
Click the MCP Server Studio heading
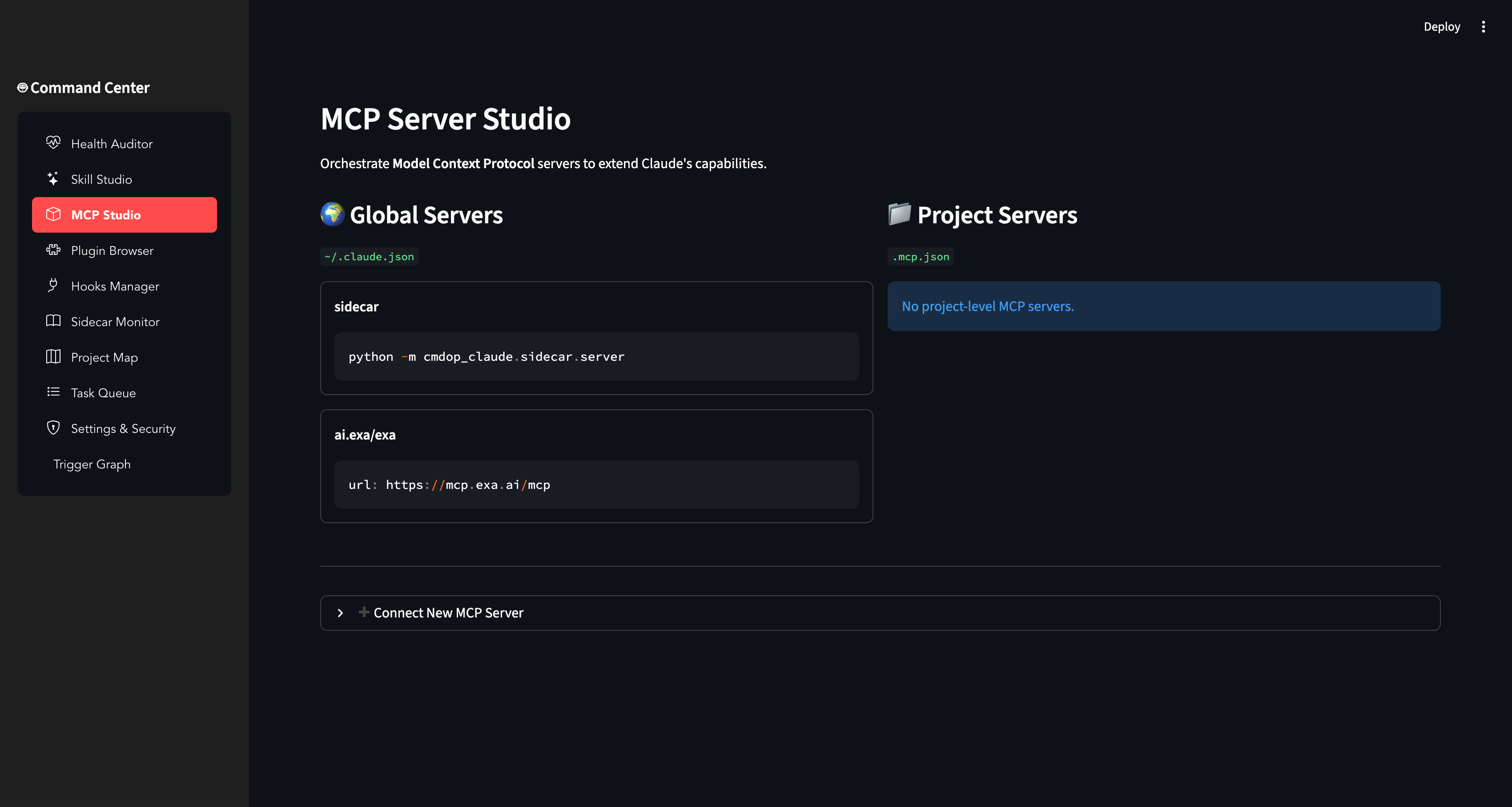446,119
